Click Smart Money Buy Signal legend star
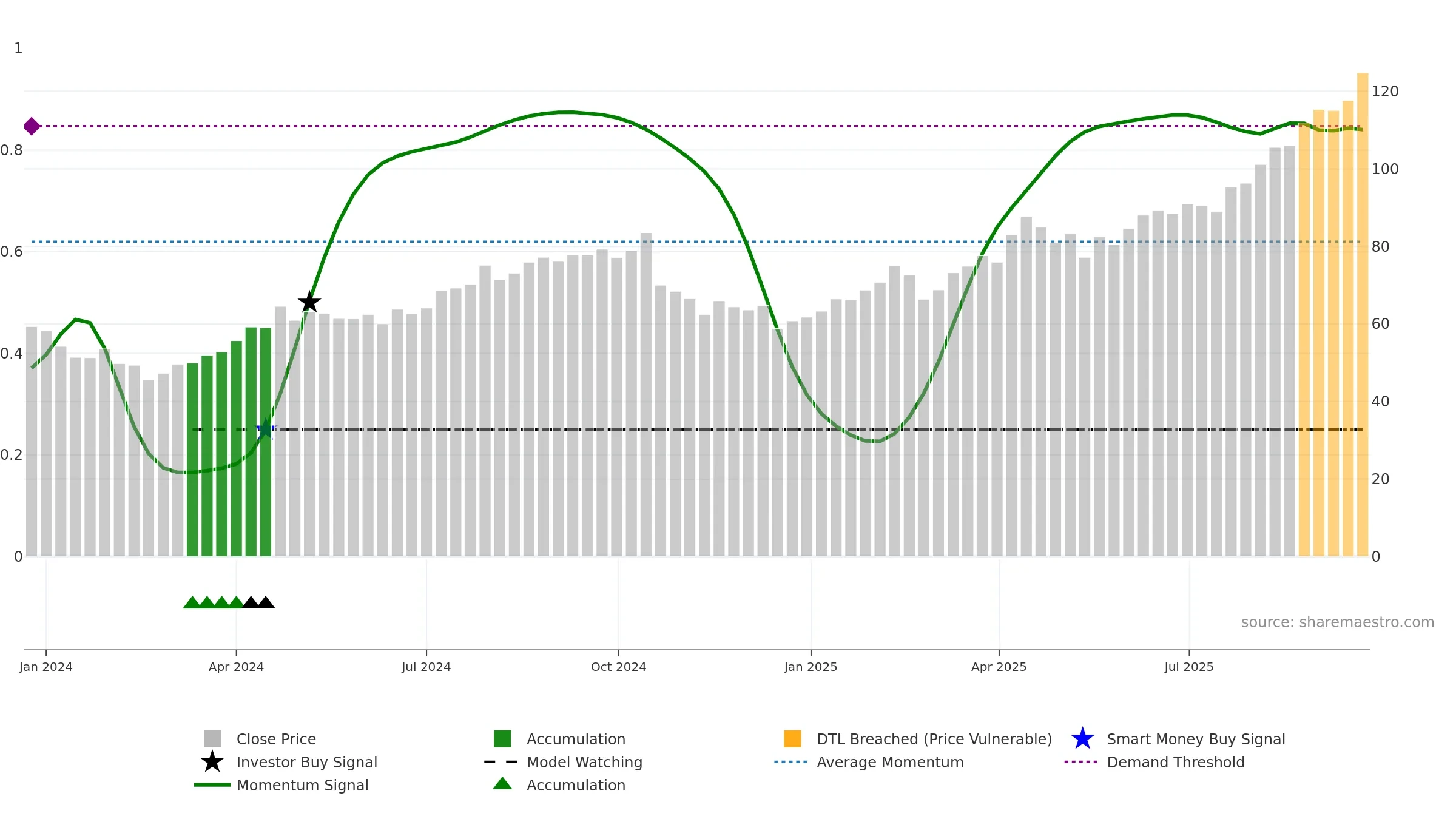1456x819 pixels. click(1082, 739)
